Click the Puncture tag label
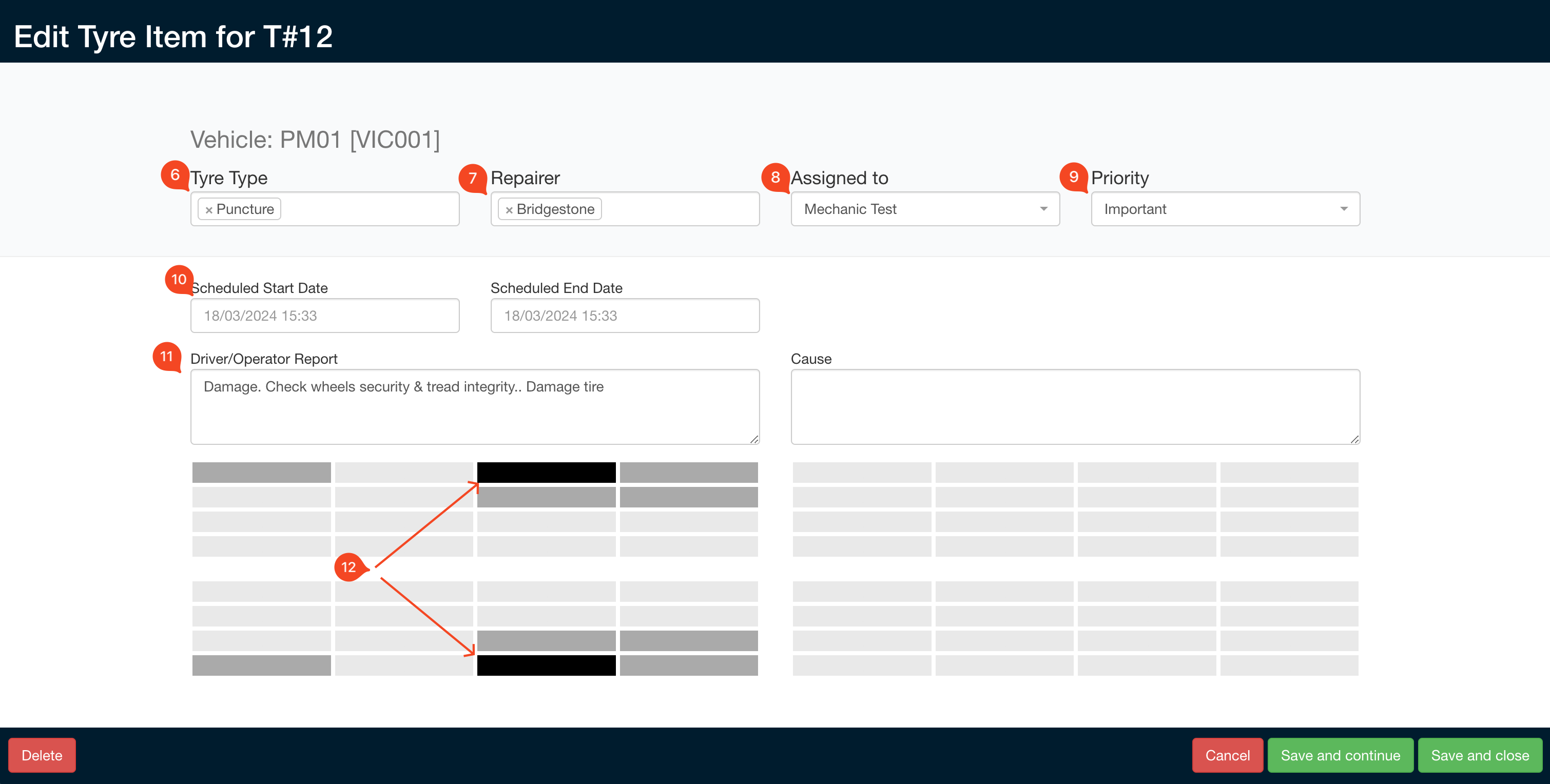1550x784 pixels. point(245,209)
